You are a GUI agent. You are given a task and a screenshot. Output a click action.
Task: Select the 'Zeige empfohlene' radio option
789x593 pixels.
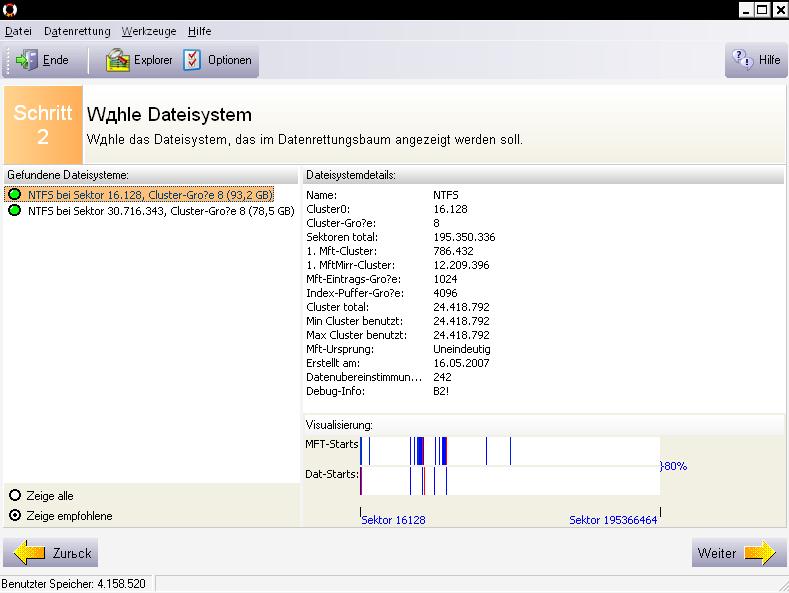coord(15,516)
